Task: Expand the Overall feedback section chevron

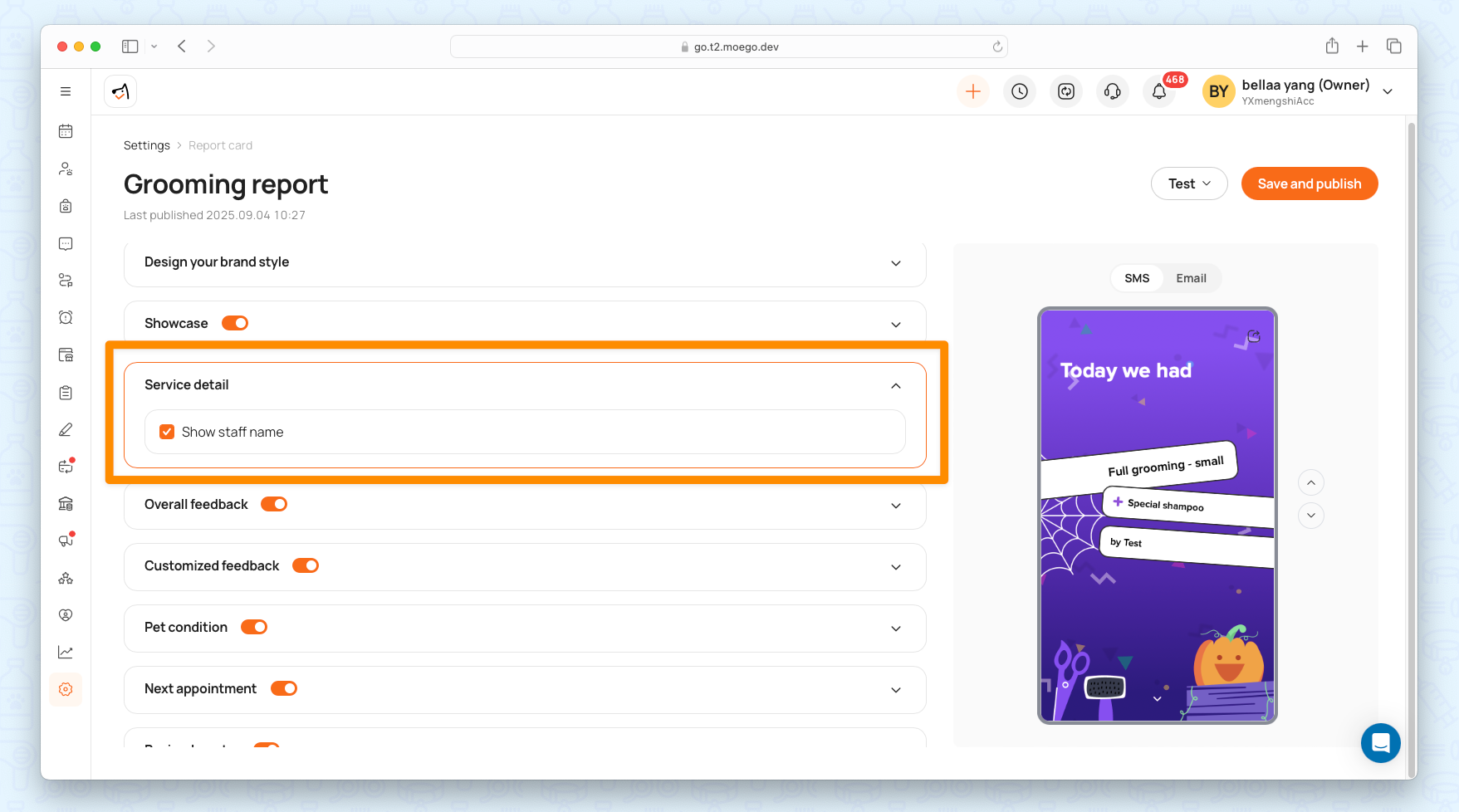Action: [896, 506]
